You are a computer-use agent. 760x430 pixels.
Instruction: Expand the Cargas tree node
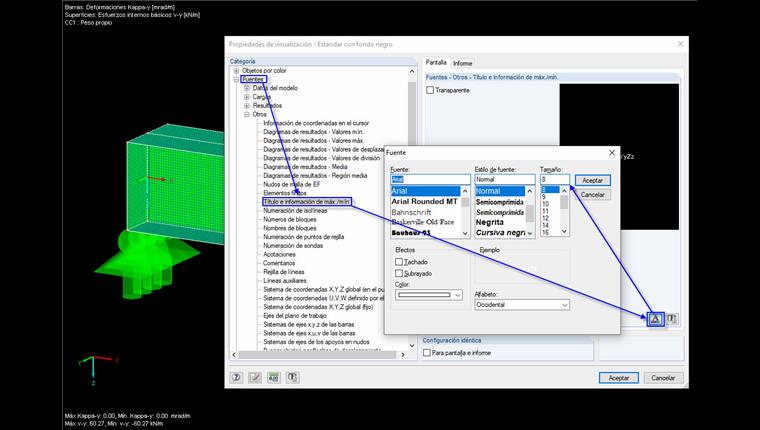pos(247,97)
